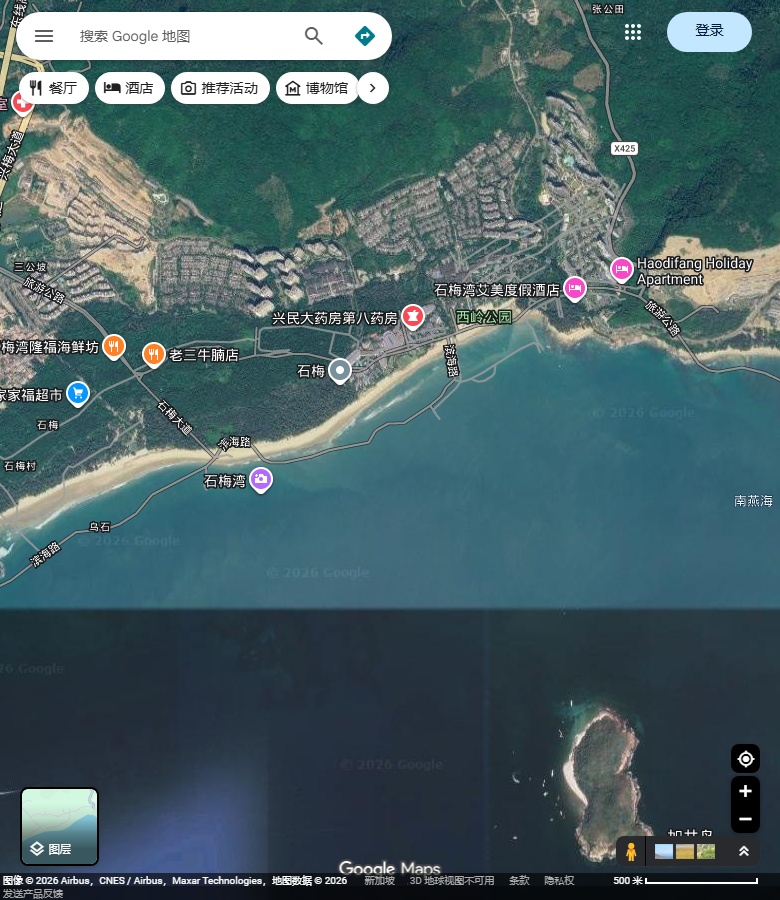Click the 三公坡 place label

(x=30, y=267)
